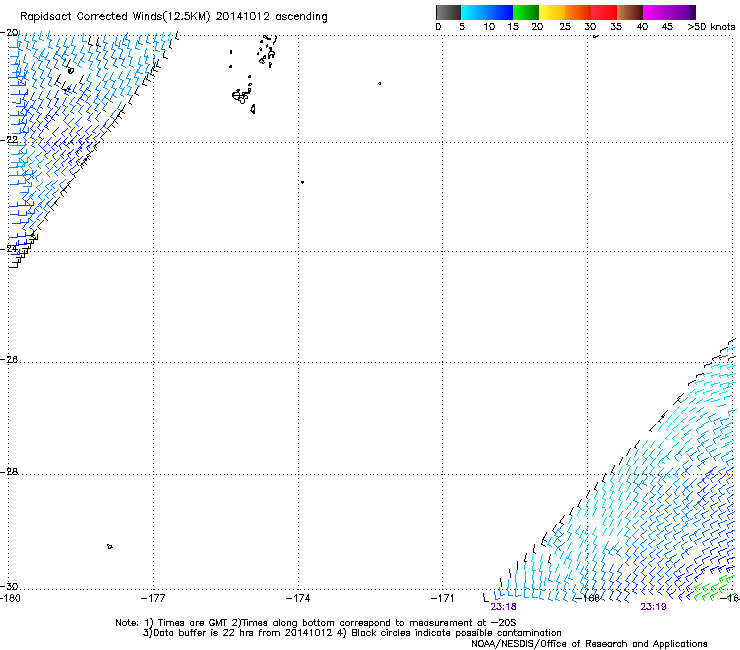Image resolution: width=740 pixels, height=650 pixels.
Task: Click the '-26' latitude axis label
Action: point(10,360)
